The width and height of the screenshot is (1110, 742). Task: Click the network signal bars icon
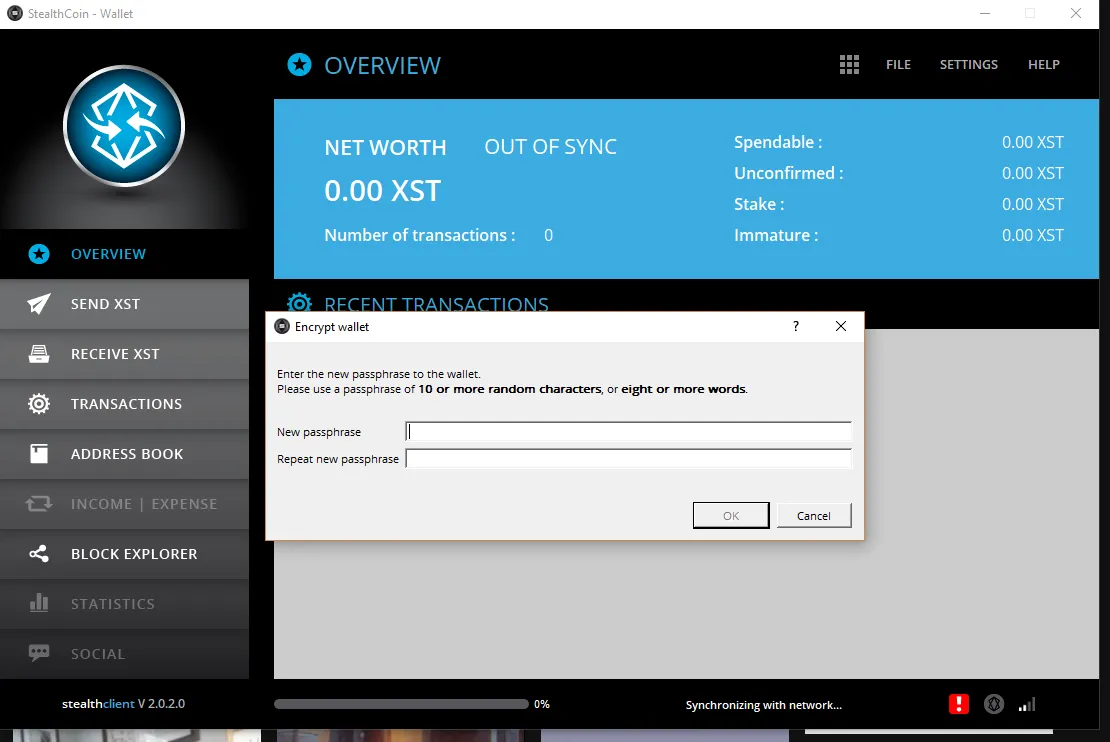tap(1027, 704)
